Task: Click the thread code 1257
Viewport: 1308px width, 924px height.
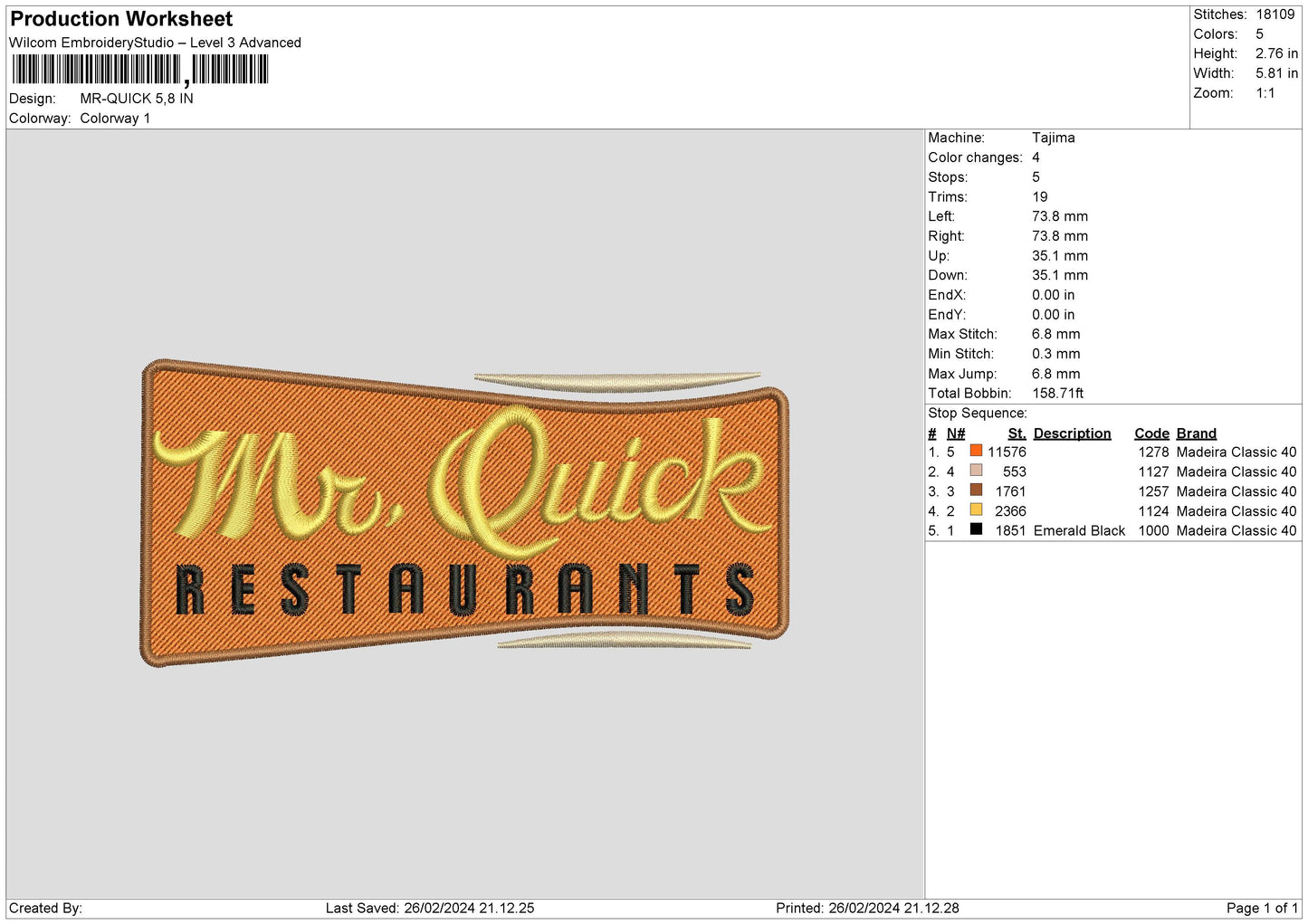Action: tap(1153, 492)
